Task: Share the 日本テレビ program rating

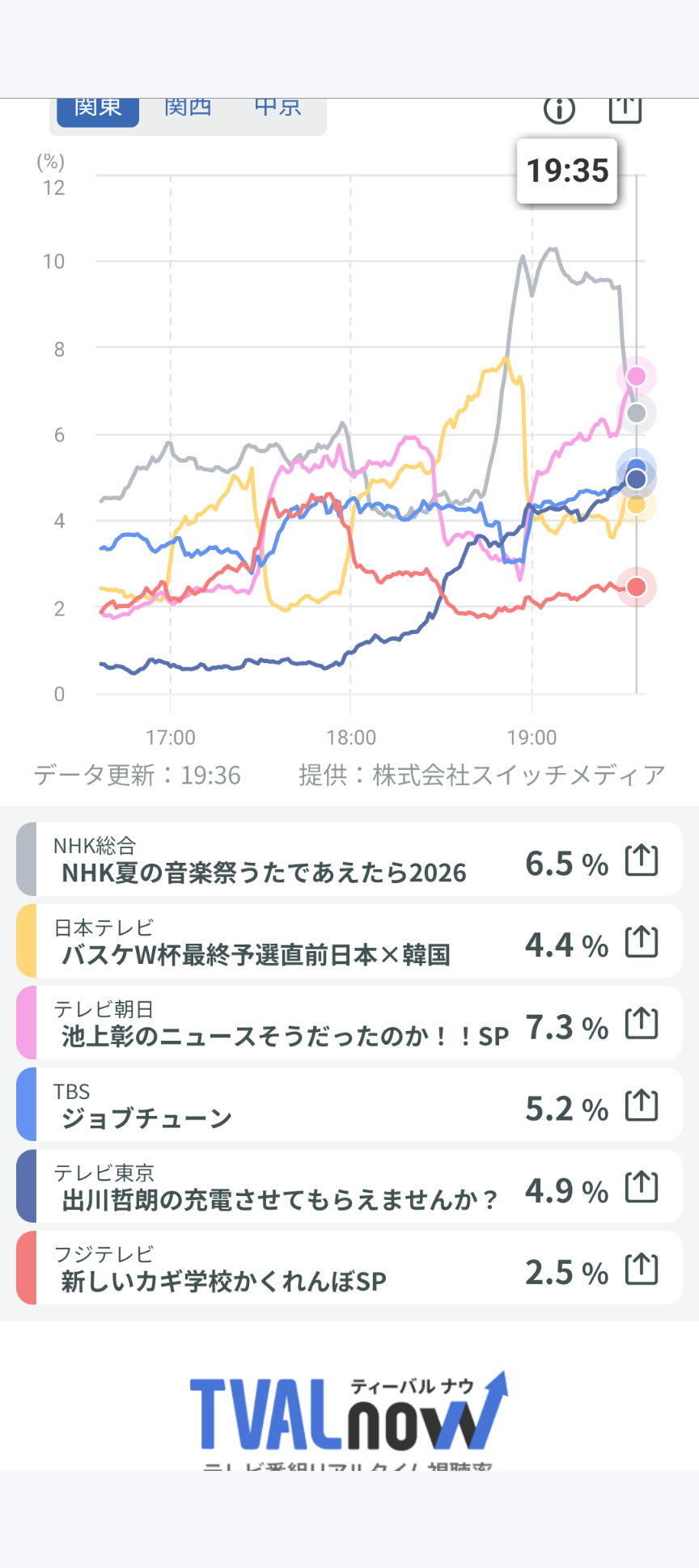Action: 642,941
